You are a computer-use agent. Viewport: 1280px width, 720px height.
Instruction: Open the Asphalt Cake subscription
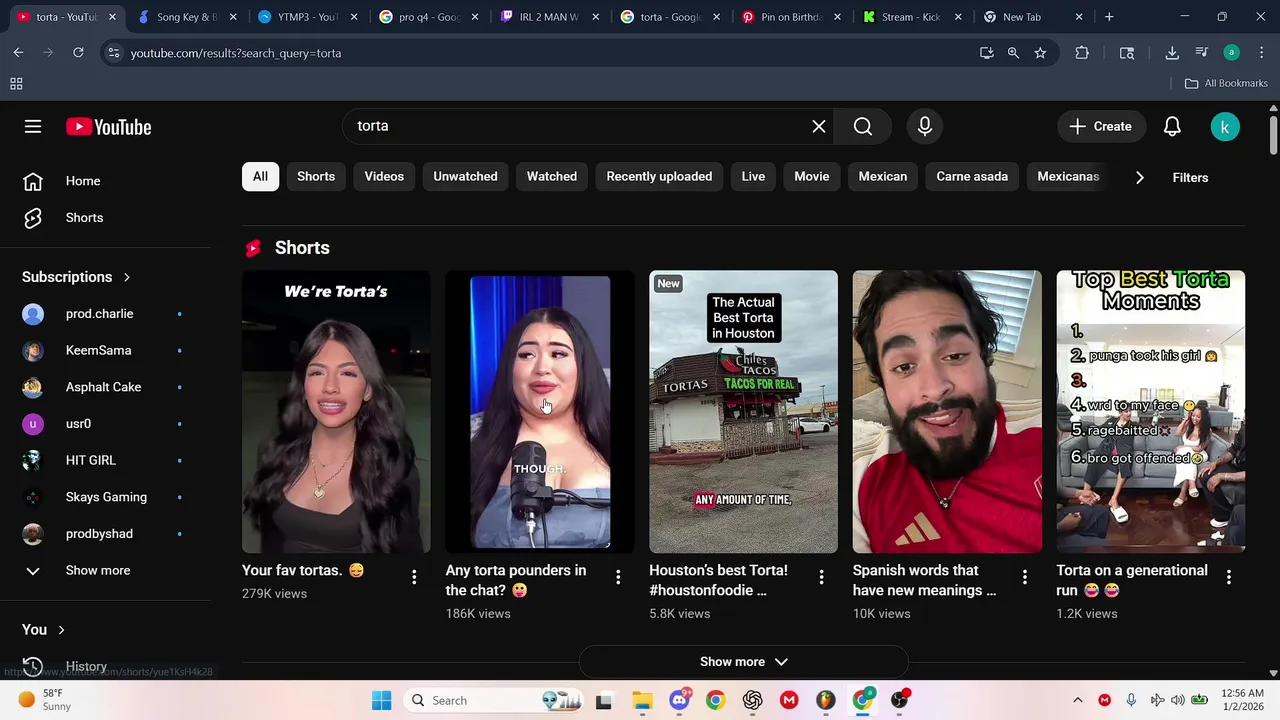[105, 387]
